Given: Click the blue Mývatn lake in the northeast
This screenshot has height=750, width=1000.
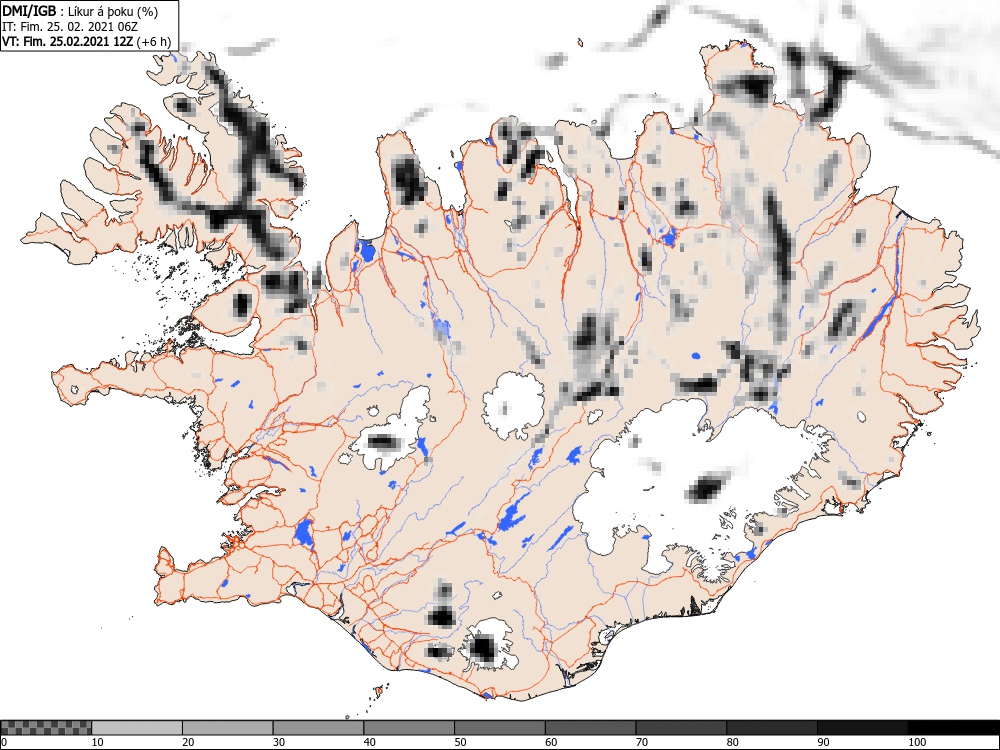Looking at the screenshot, I should click(668, 237).
